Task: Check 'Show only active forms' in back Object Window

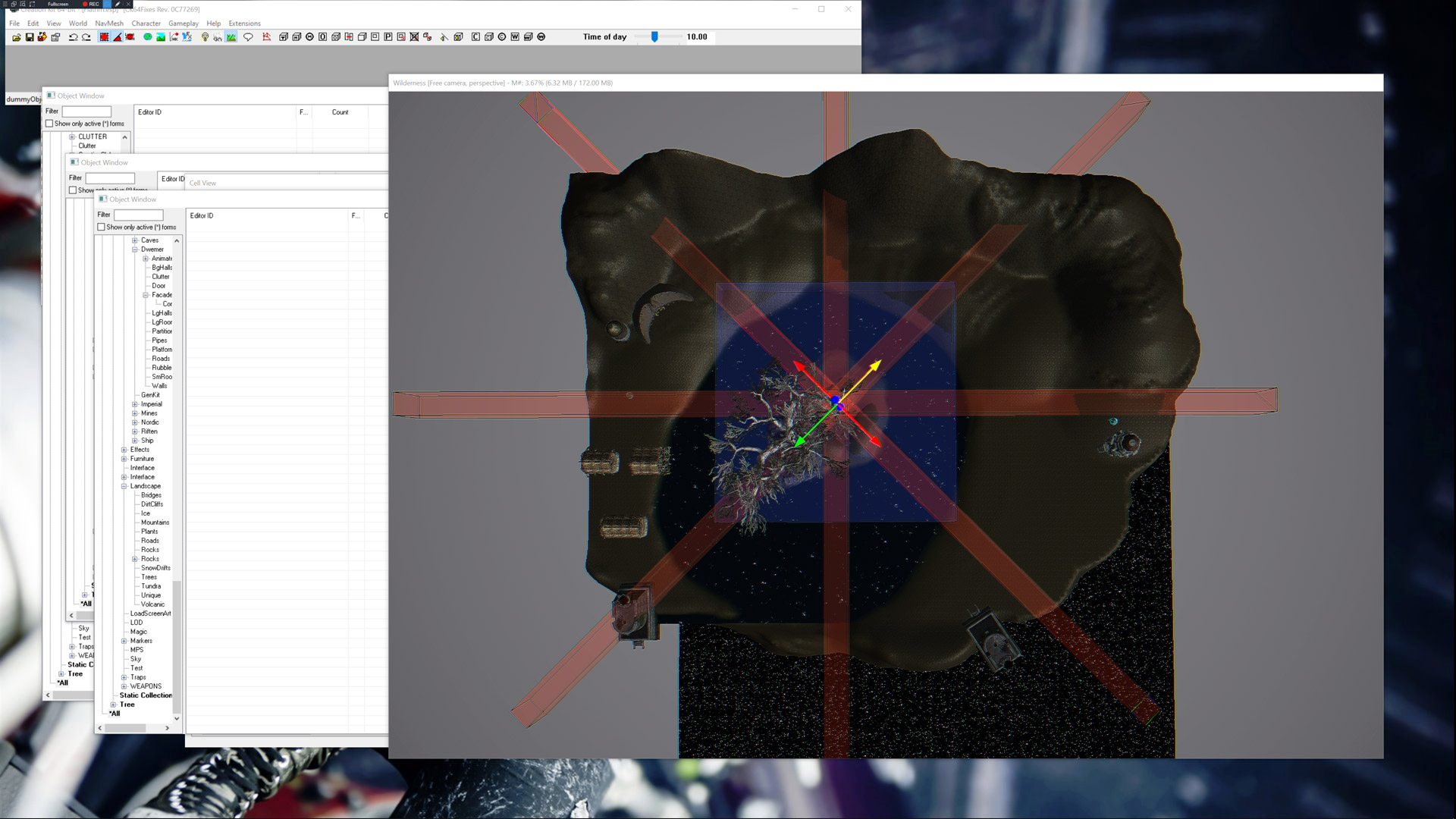Action: pos(49,124)
